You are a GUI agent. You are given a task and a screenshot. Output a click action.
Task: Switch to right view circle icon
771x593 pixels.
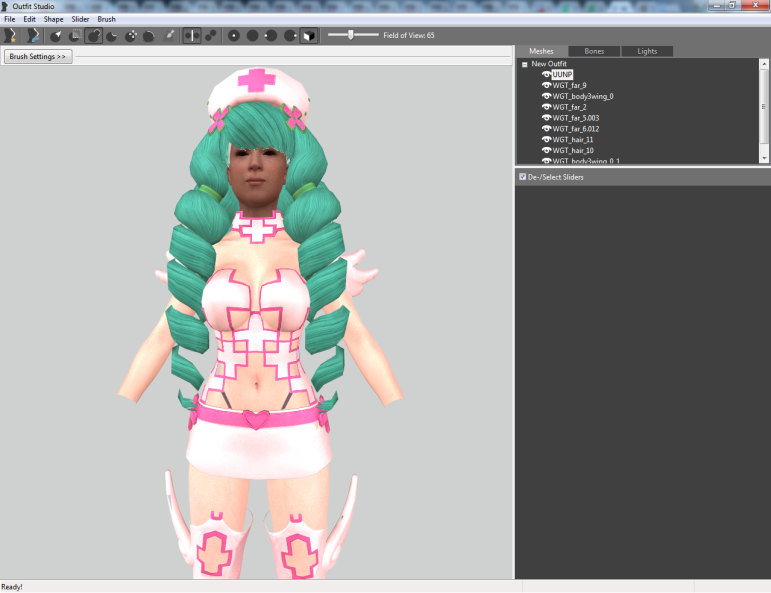(290, 35)
